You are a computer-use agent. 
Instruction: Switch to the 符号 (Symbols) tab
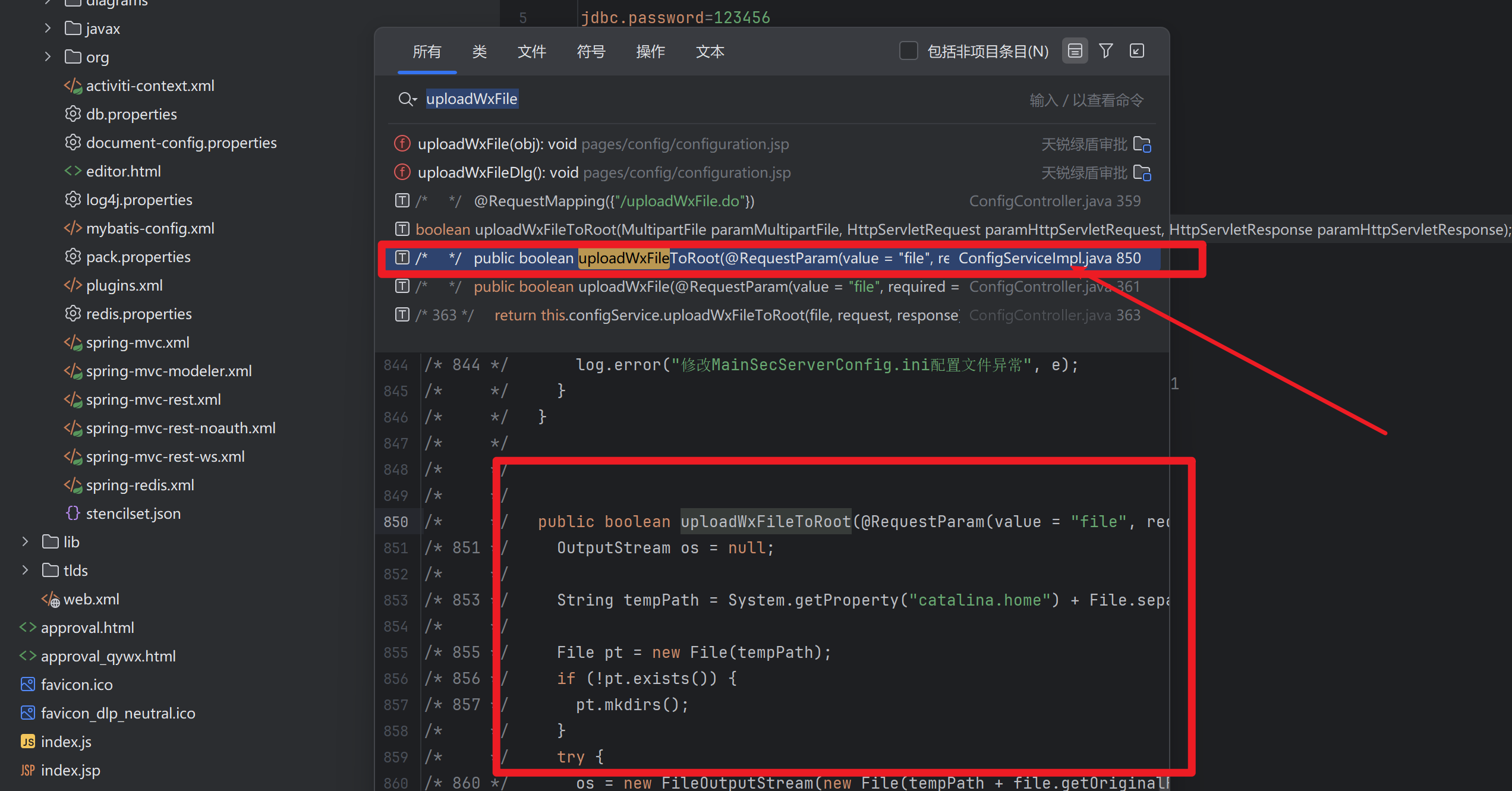(591, 52)
